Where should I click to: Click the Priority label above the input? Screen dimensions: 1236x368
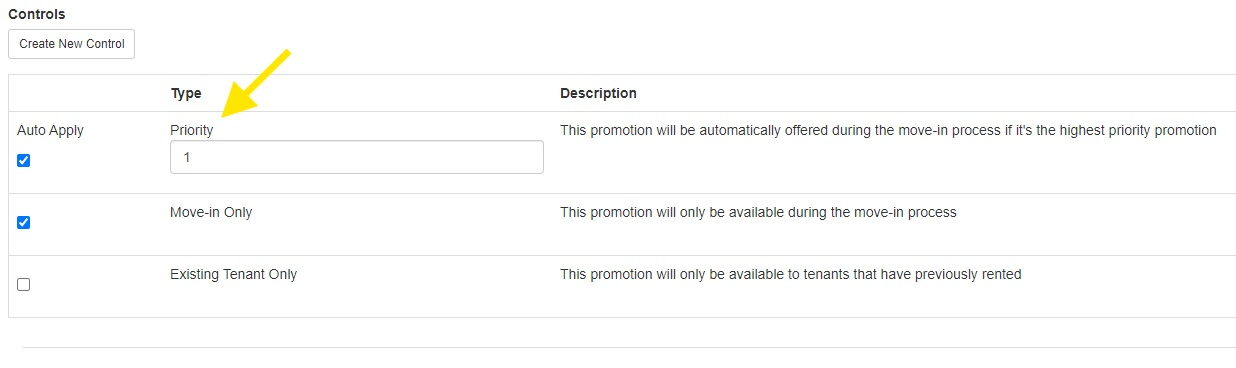(x=192, y=130)
